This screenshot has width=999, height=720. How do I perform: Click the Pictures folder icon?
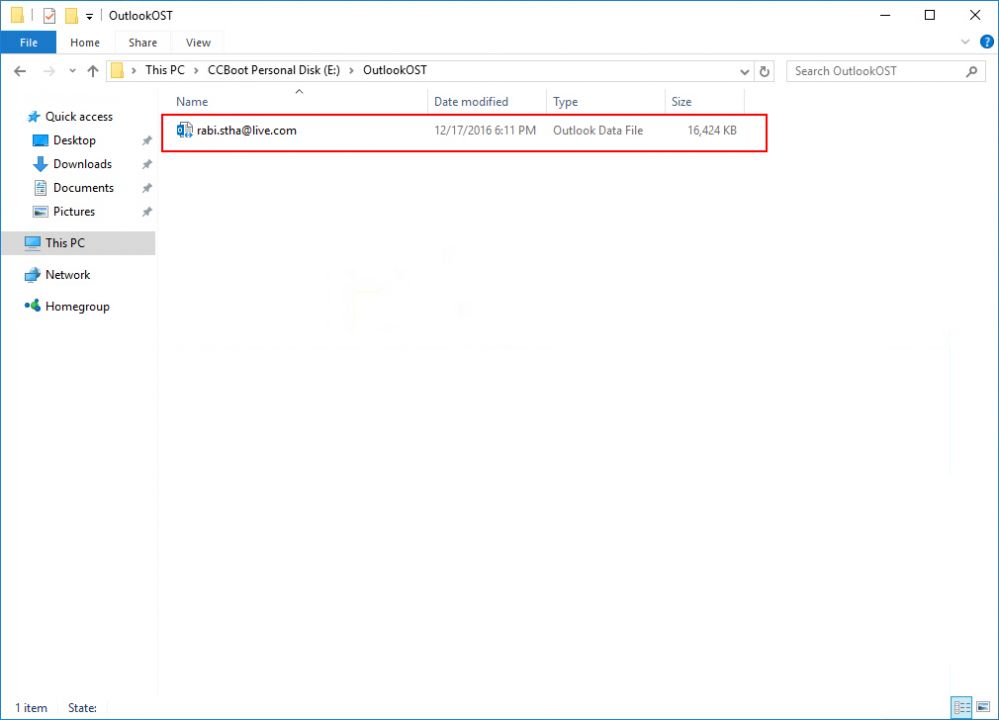(x=40, y=212)
